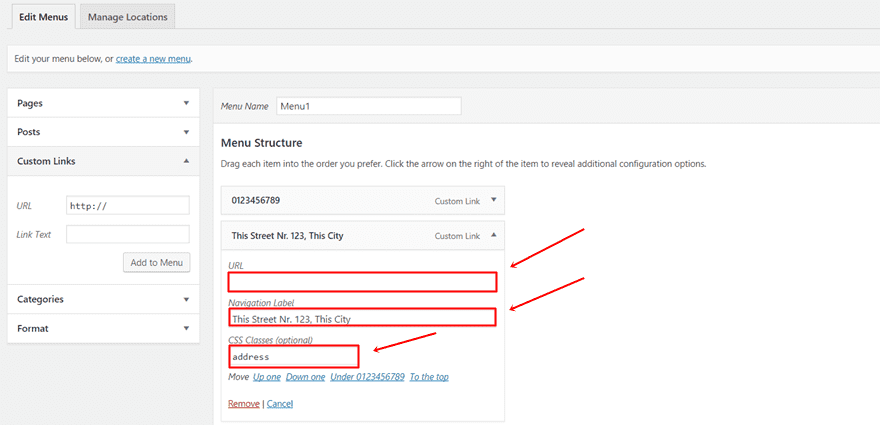Click the create a new menu link

tap(153, 59)
